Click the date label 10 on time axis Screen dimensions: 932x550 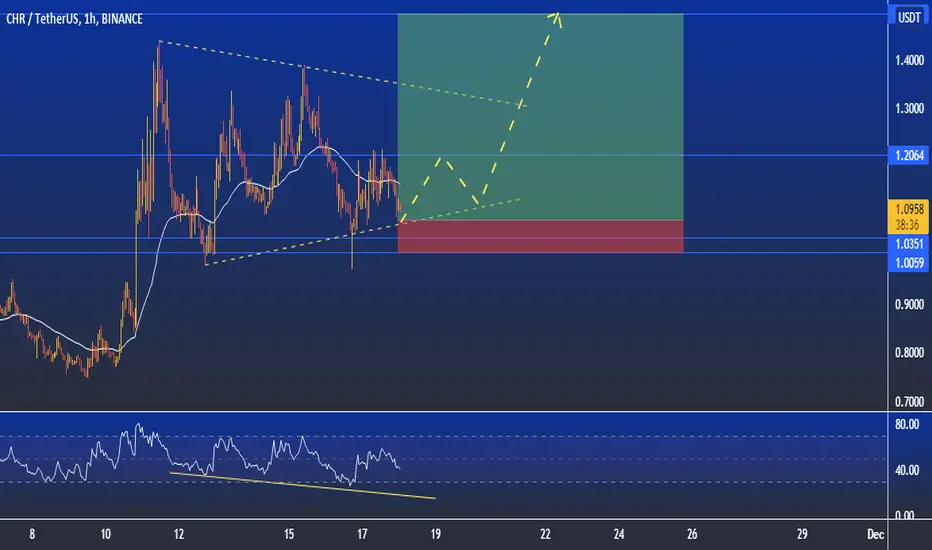point(105,534)
